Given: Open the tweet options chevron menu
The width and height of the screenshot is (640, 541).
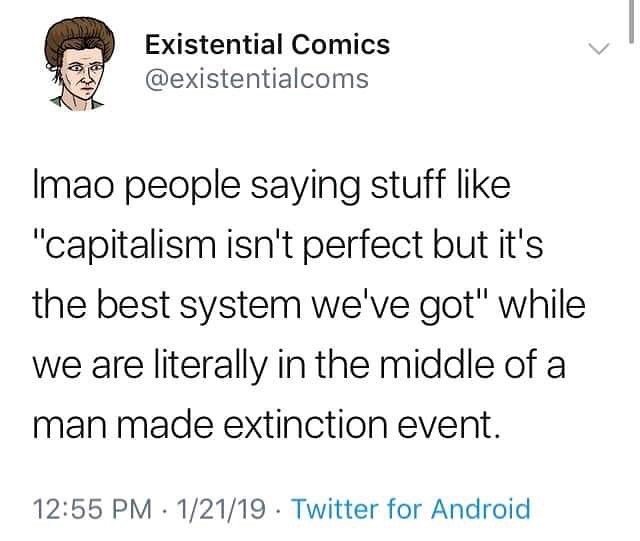Looking at the screenshot, I should coord(597,48).
